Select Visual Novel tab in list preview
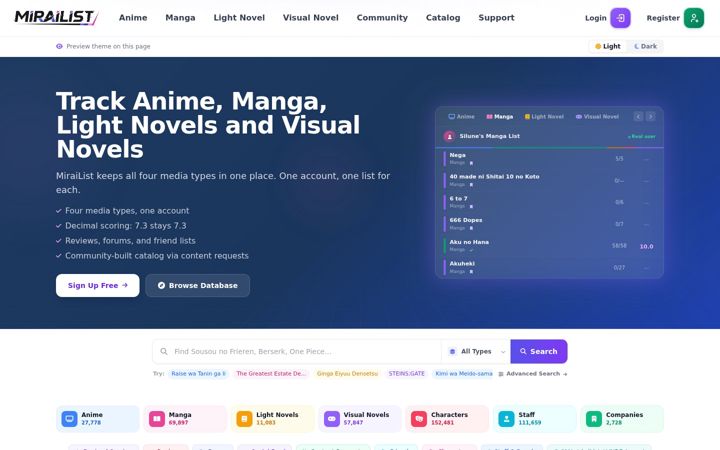This screenshot has width=720, height=450. click(597, 117)
